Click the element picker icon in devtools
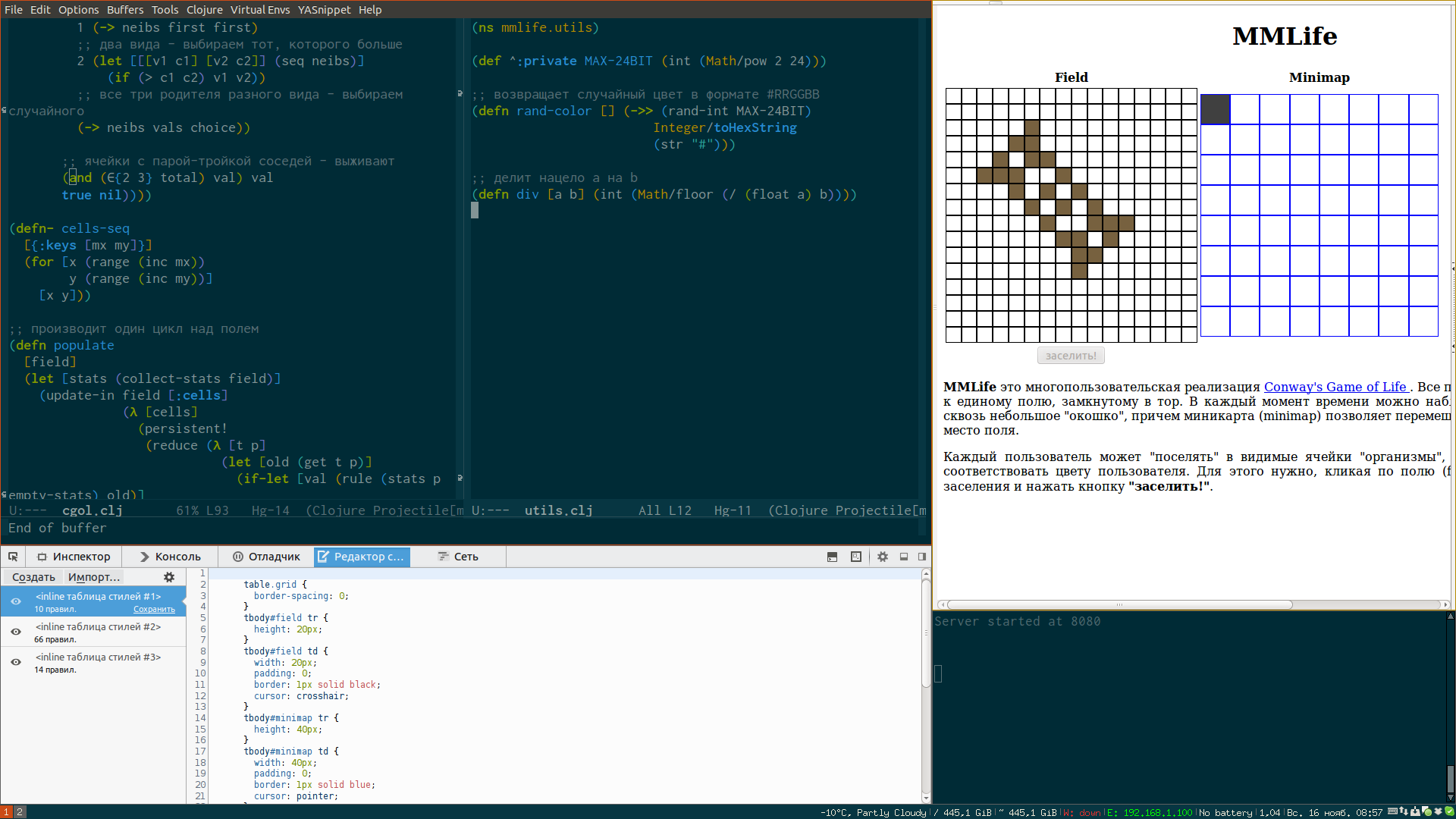Image resolution: width=1456 pixels, height=819 pixels. [13, 557]
